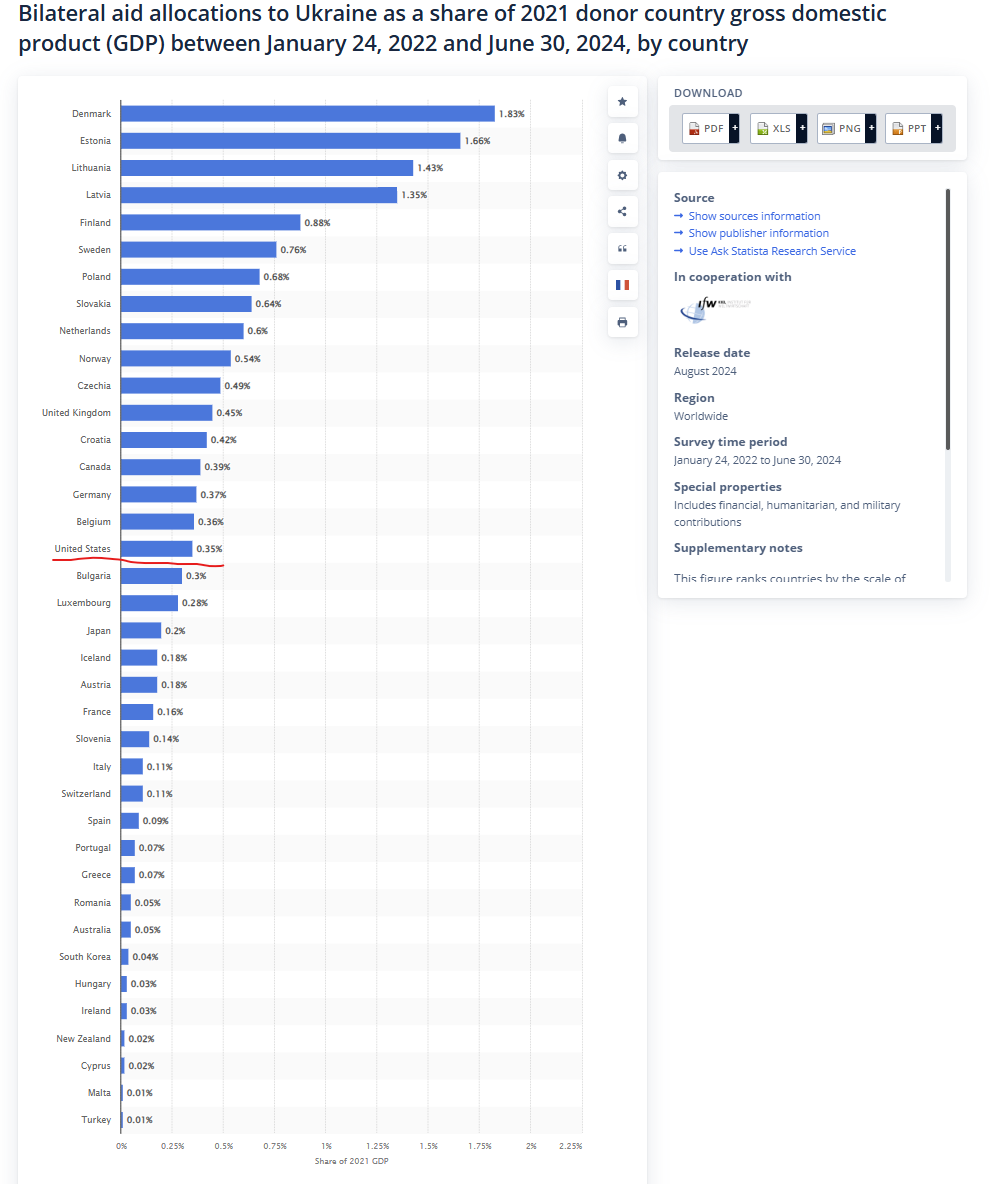1005x1184 pixels.
Task: Open Use Ask Statista Research Service link
Action: click(x=772, y=251)
